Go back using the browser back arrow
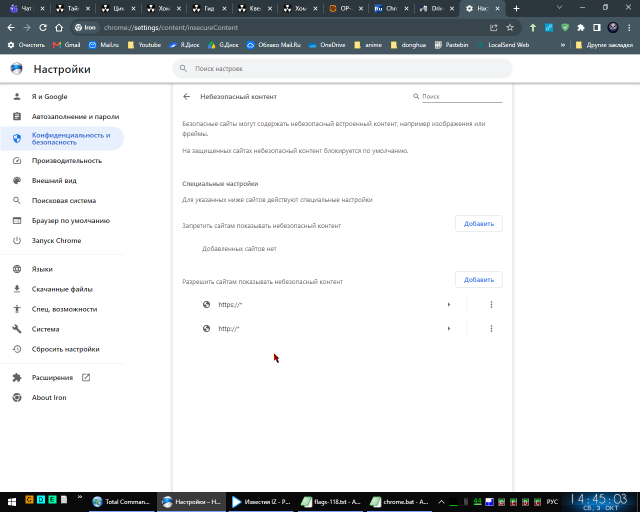 point(11,27)
